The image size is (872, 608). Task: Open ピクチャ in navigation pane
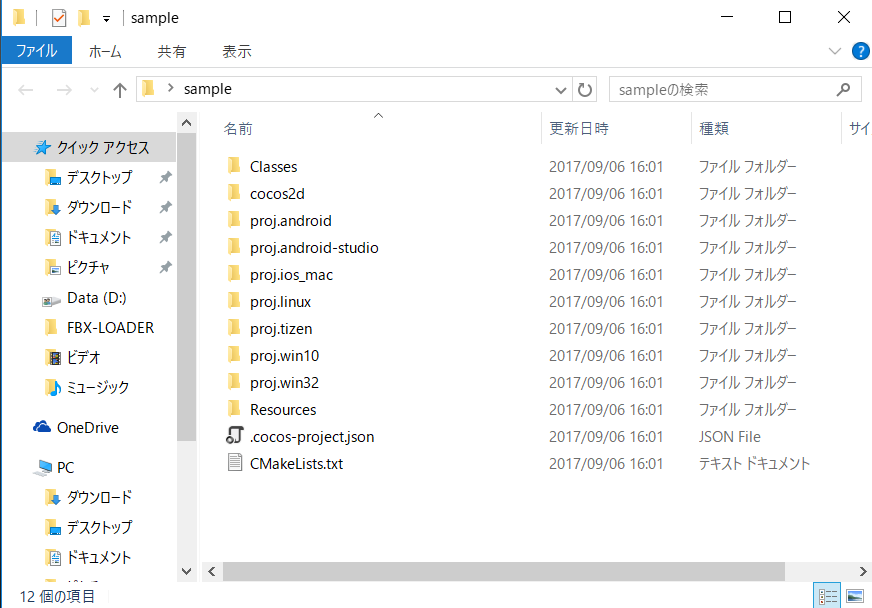[88, 268]
